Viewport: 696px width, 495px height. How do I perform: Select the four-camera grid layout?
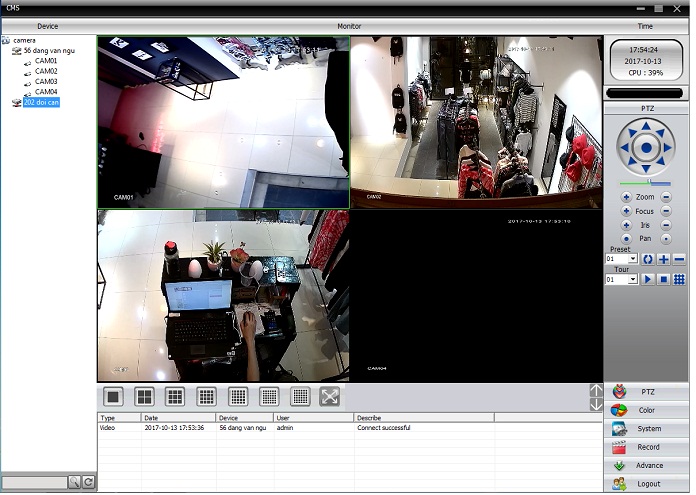tap(144, 397)
